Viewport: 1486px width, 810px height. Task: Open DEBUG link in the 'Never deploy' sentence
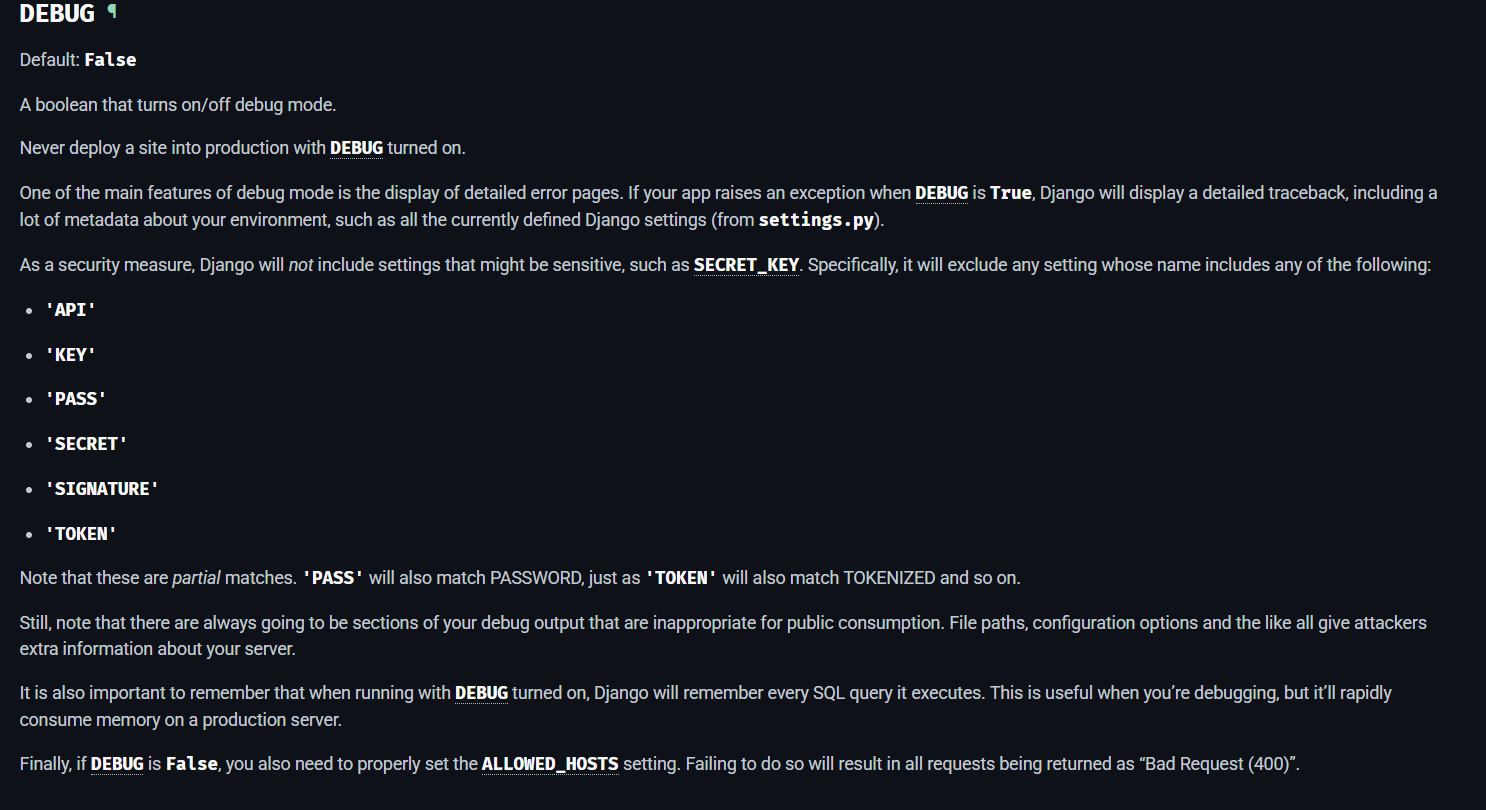pos(356,148)
